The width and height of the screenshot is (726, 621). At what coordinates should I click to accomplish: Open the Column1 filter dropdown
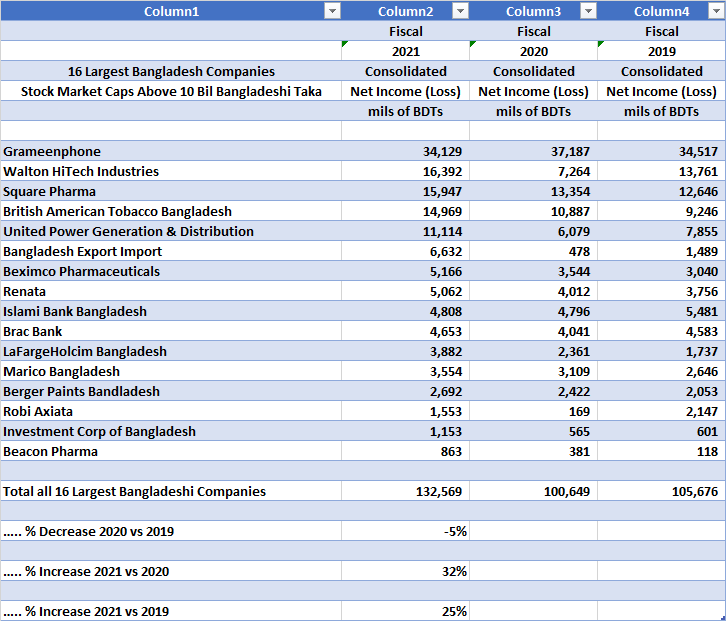point(332,11)
